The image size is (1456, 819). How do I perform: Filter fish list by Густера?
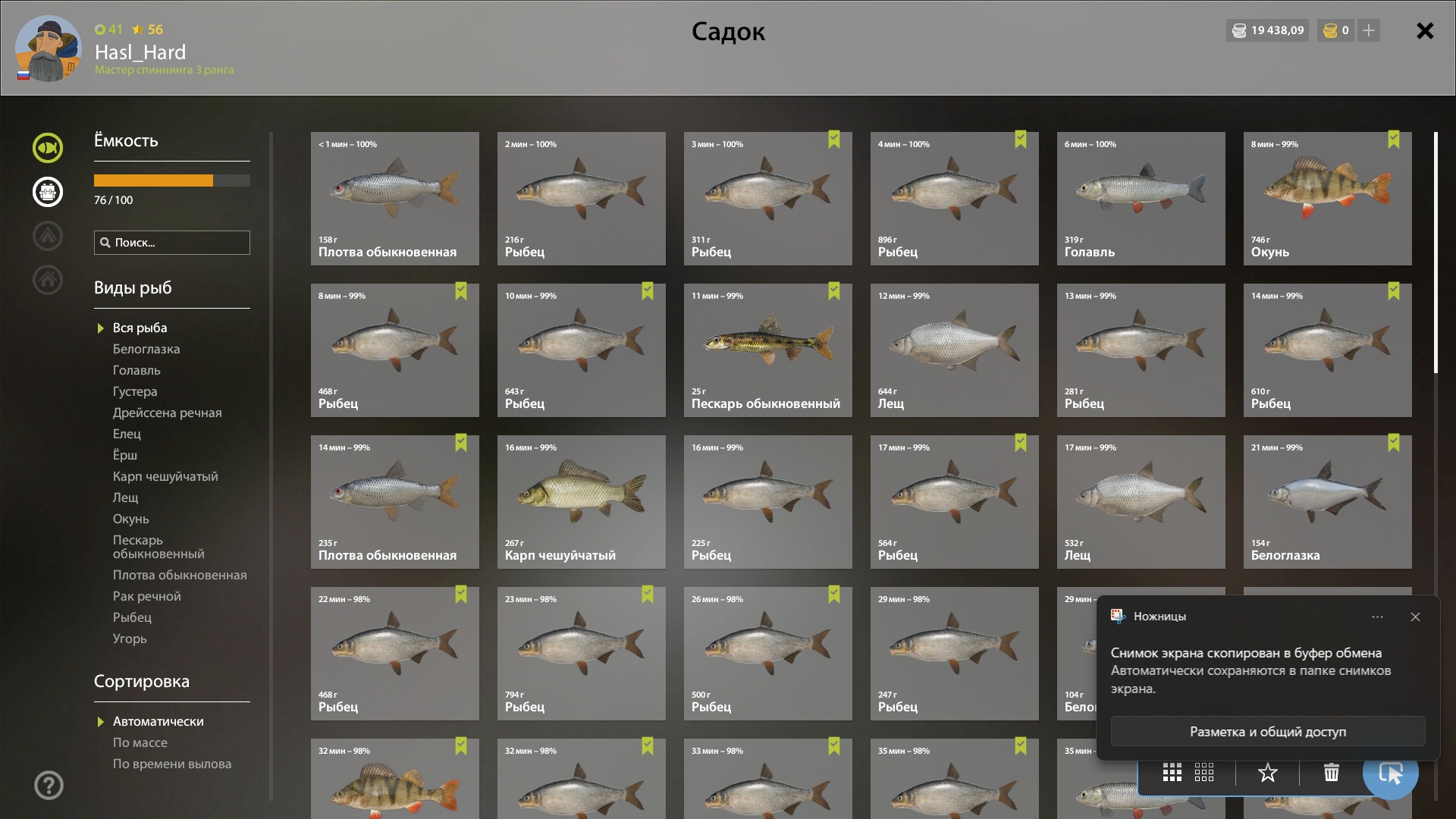[135, 391]
